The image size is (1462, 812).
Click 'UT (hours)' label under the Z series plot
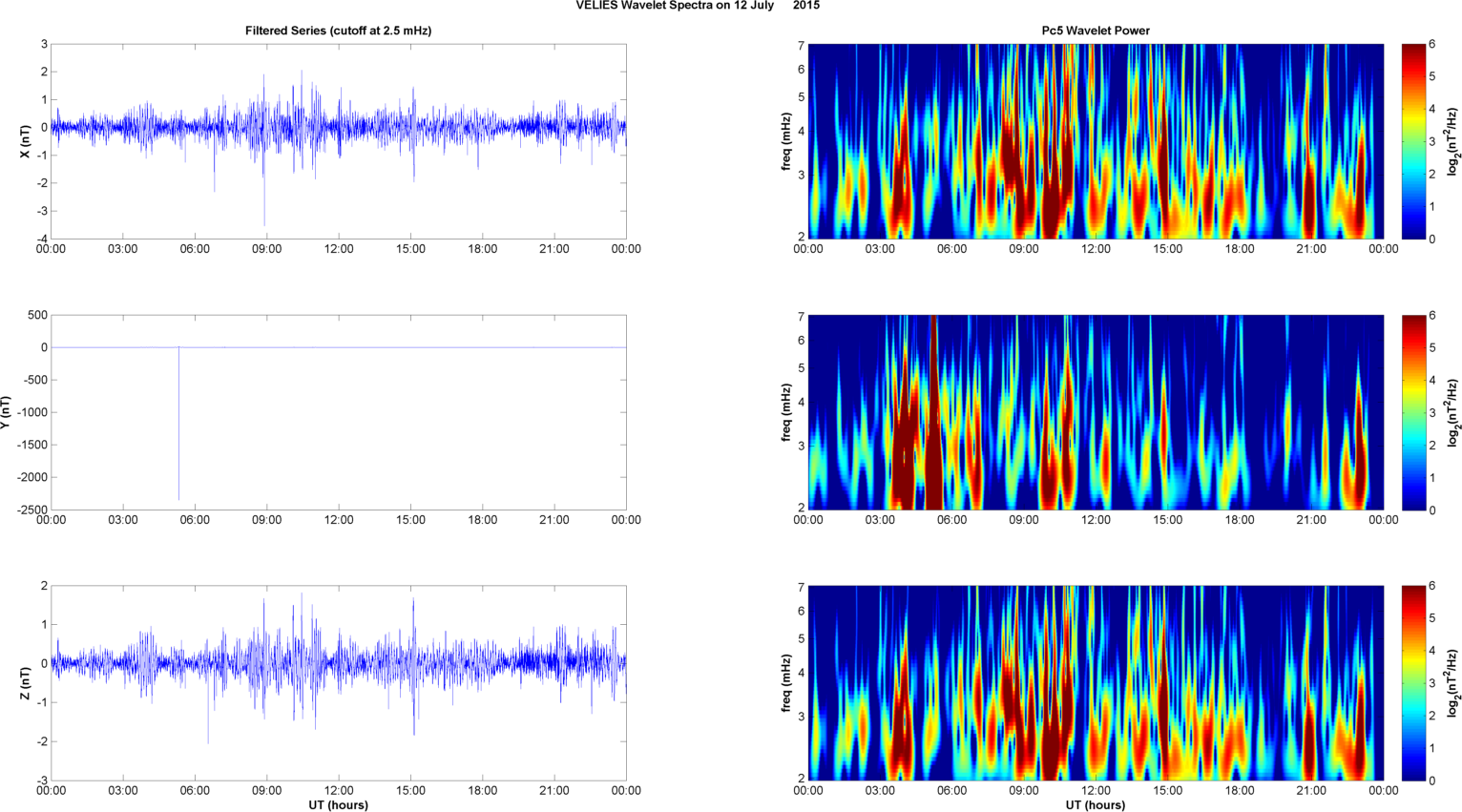tap(338, 805)
